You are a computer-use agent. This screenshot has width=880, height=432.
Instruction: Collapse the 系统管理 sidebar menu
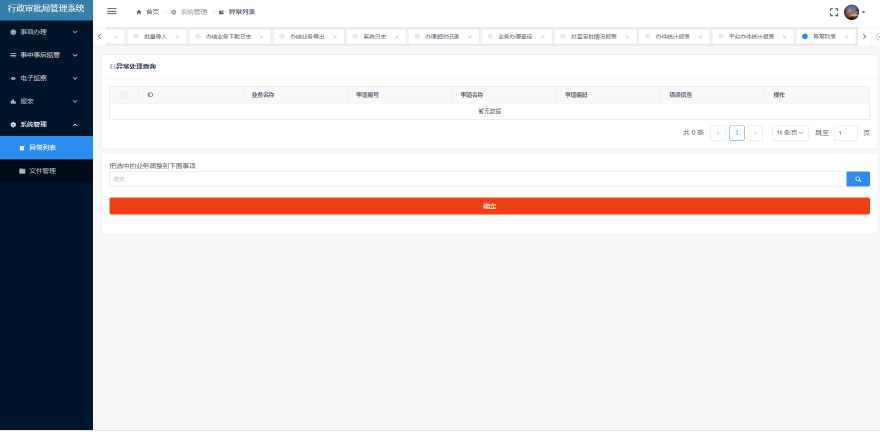46,125
